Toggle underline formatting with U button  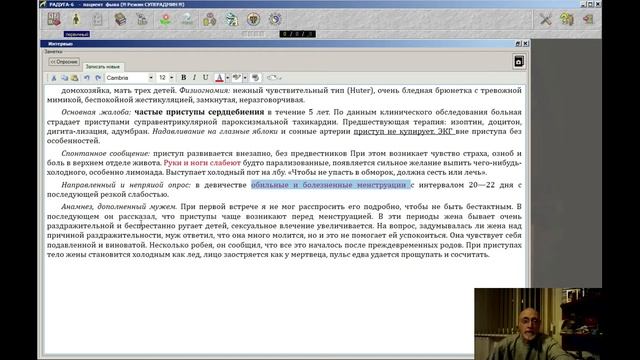point(205,78)
